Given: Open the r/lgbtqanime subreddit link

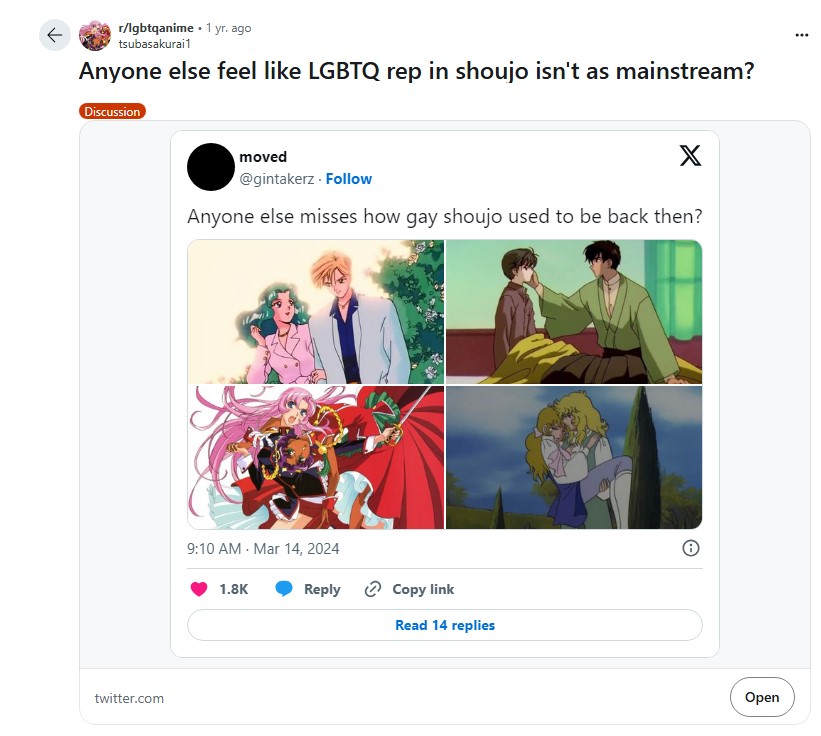Looking at the screenshot, I should (156, 28).
